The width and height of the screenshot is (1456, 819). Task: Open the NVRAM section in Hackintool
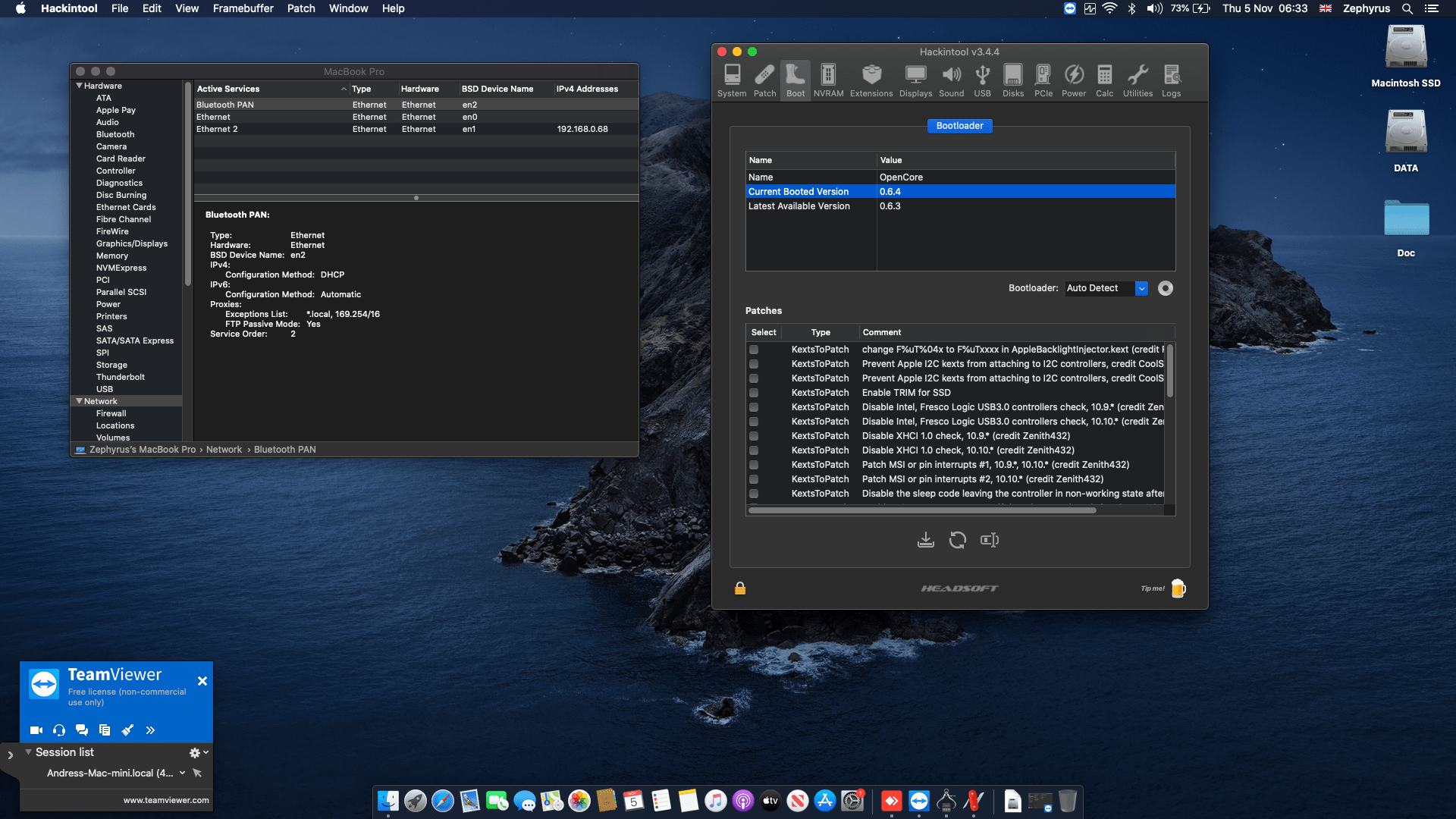click(828, 80)
